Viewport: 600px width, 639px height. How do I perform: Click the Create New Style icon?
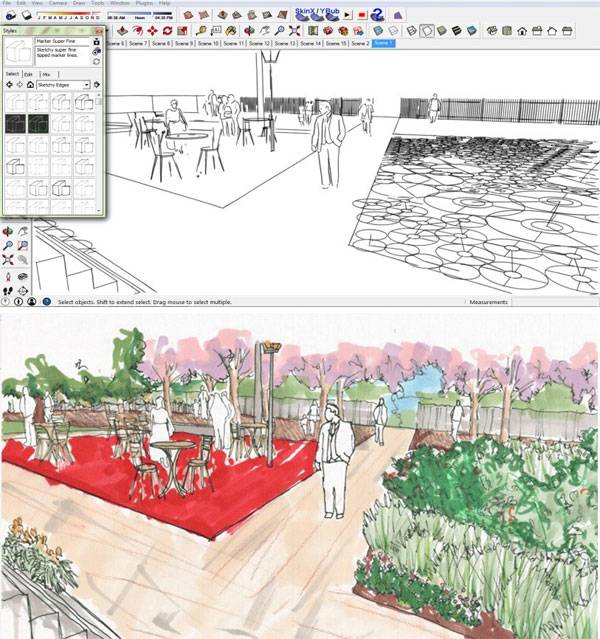pos(96,40)
